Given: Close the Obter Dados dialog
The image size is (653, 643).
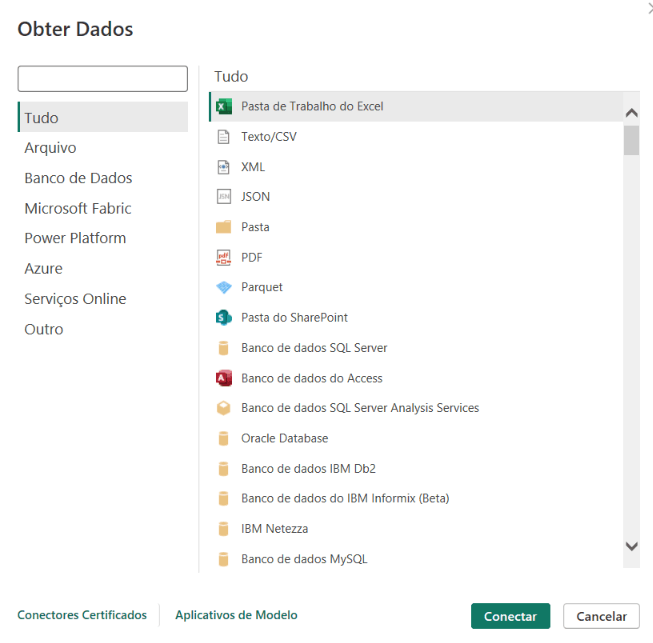Looking at the screenshot, I should tap(650, 7).
